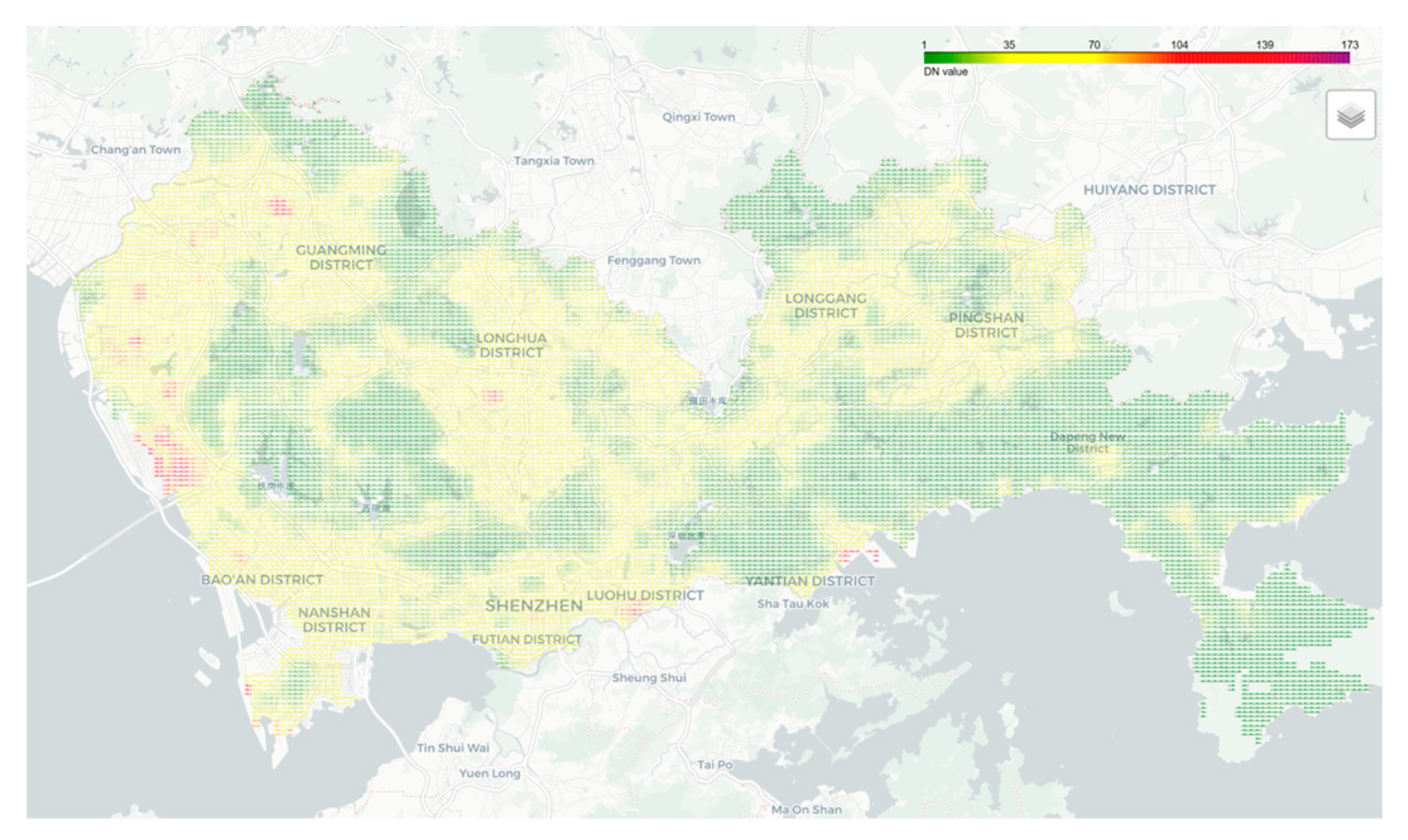Click the 'DN value' legend caption
The image size is (1408, 840).
945,72
